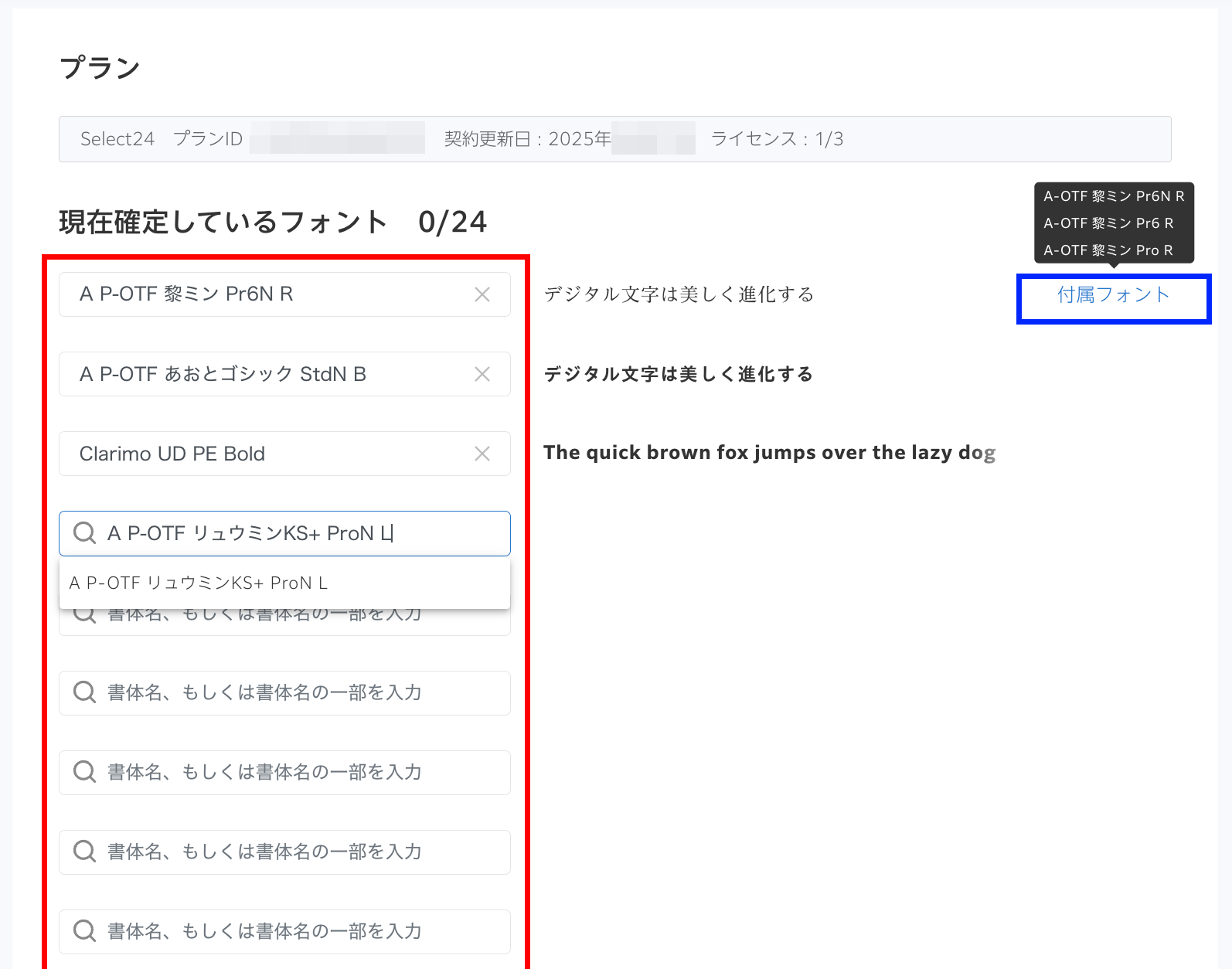Focus the あおとゴシック StdN B font field
The height and width of the screenshot is (969, 1232).
(x=284, y=374)
